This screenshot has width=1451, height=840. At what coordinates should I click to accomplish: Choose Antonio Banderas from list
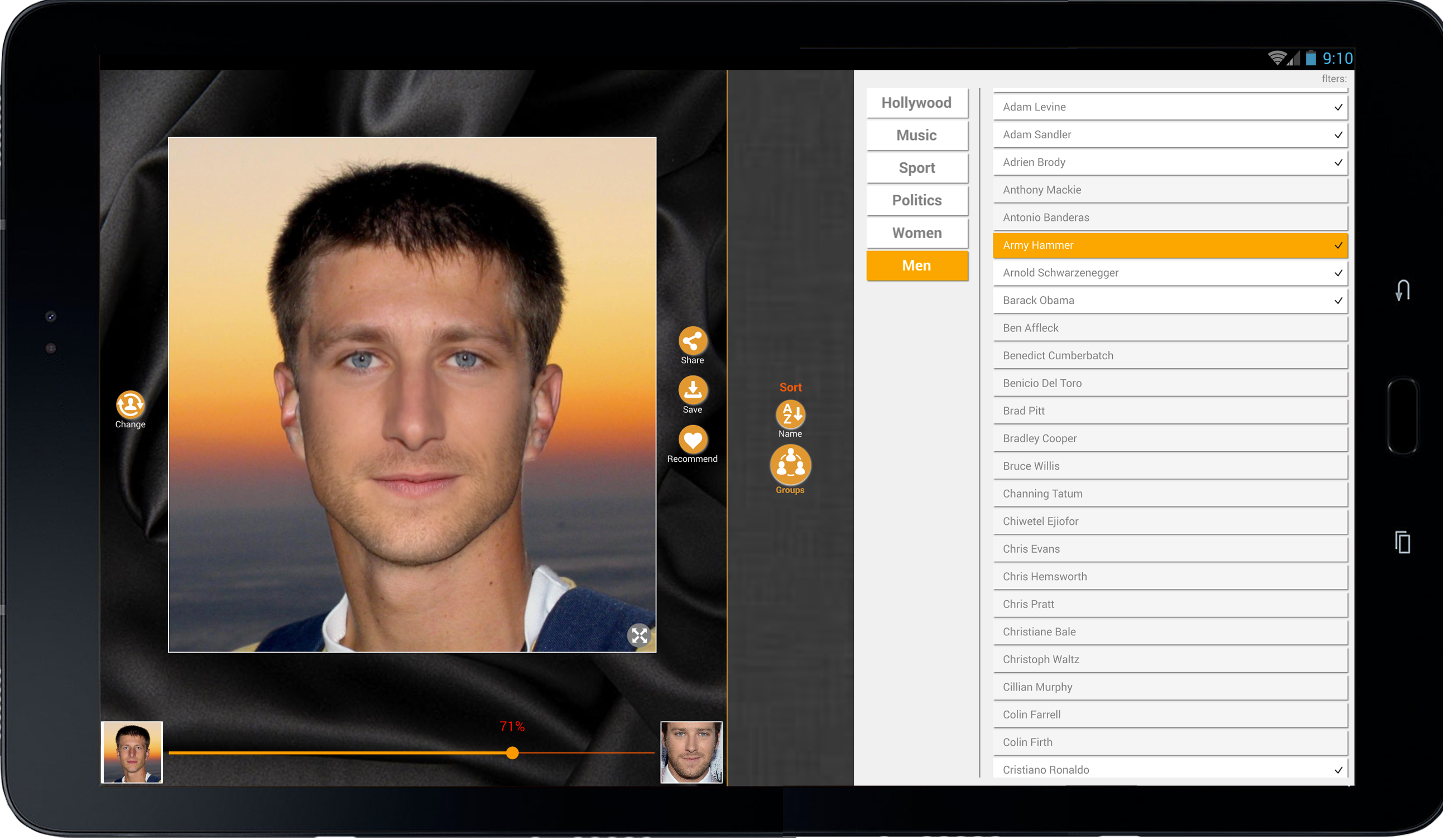(x=1170, y=218)
